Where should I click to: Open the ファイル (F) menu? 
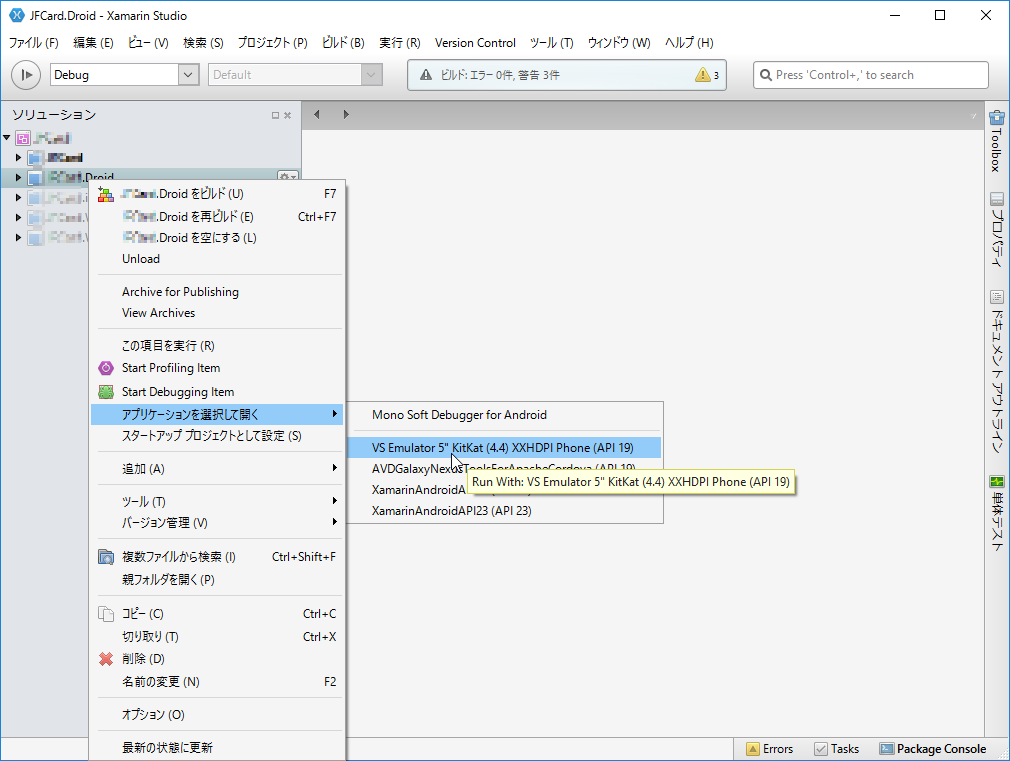tap(33, 43)
